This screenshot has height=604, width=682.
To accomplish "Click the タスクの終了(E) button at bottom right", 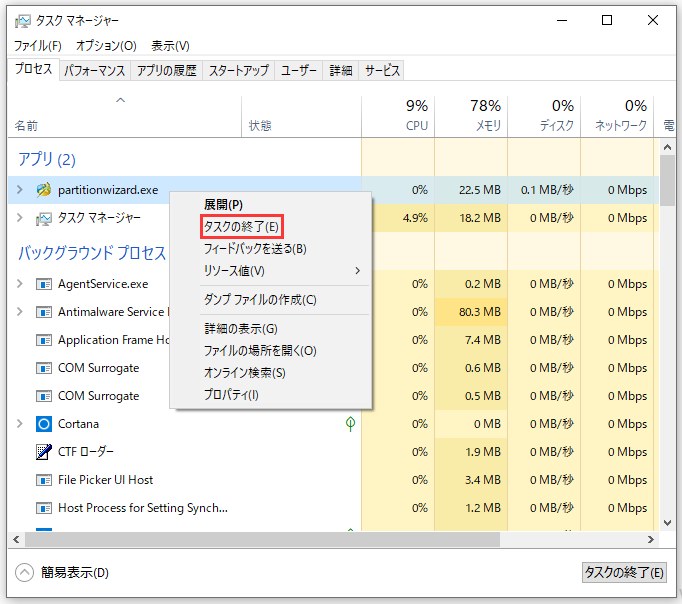I will (x=624, y=572).
